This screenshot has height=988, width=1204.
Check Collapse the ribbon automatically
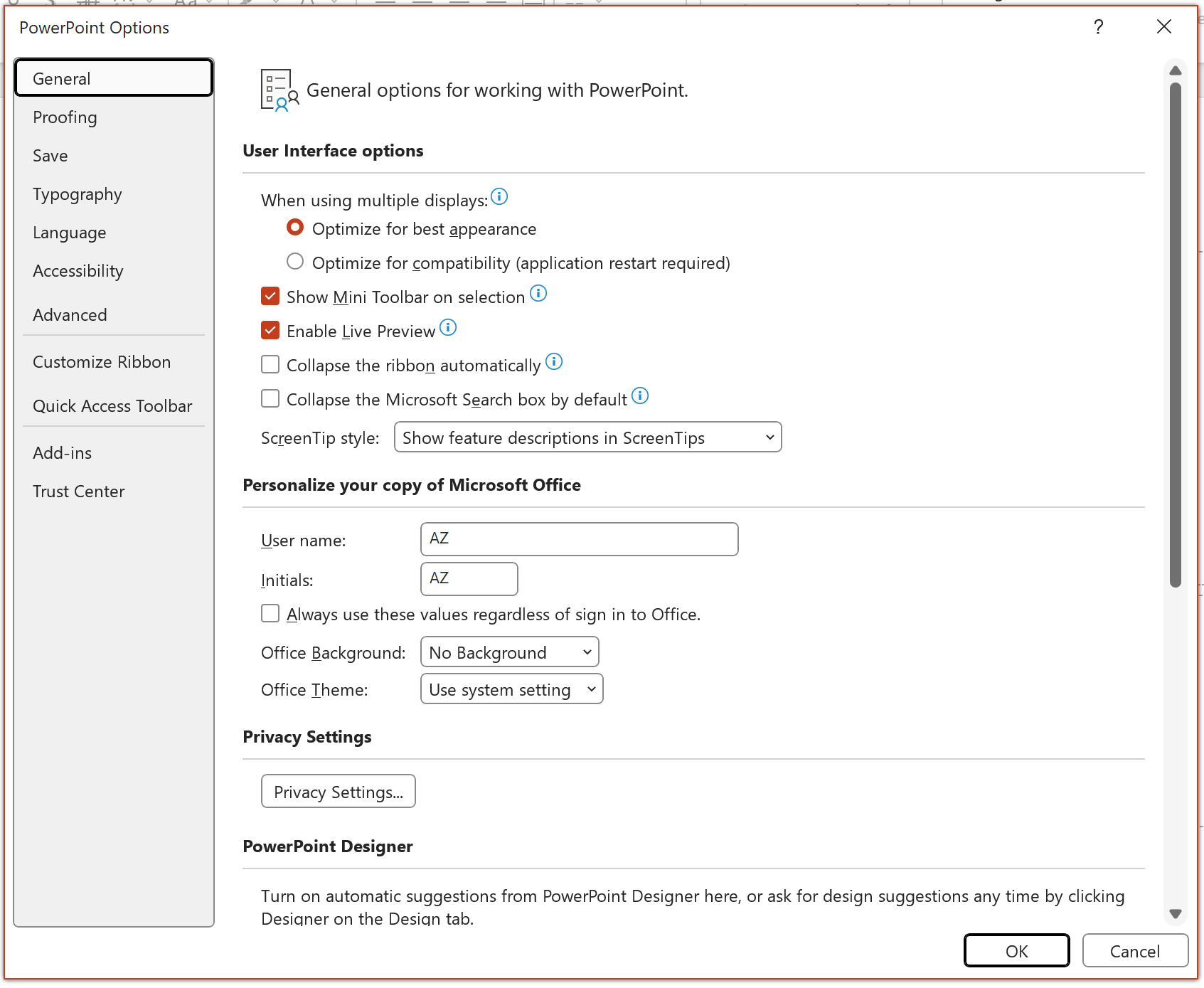click(x=270, y=364)
